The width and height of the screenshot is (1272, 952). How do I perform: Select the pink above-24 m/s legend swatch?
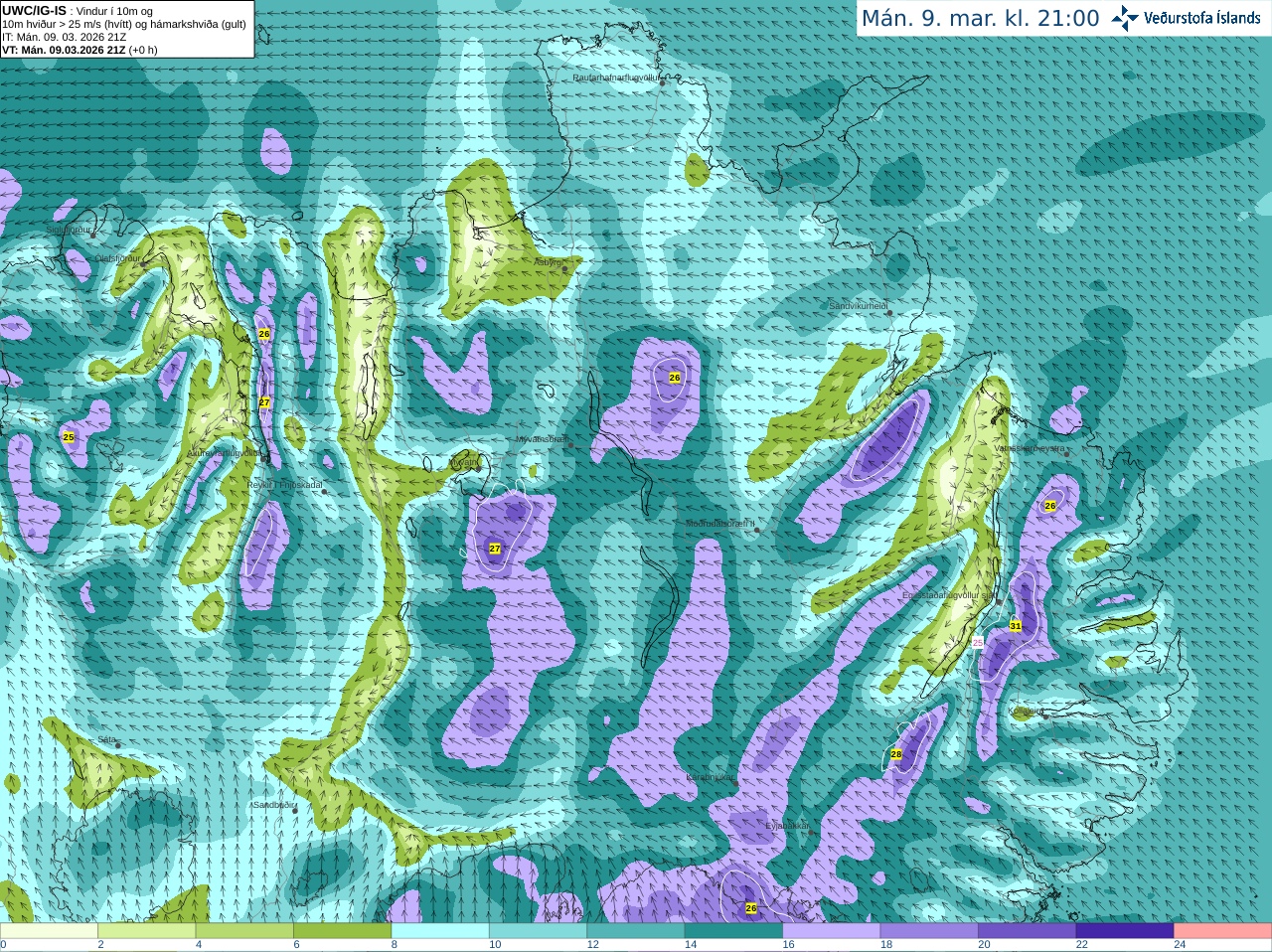1223,931
